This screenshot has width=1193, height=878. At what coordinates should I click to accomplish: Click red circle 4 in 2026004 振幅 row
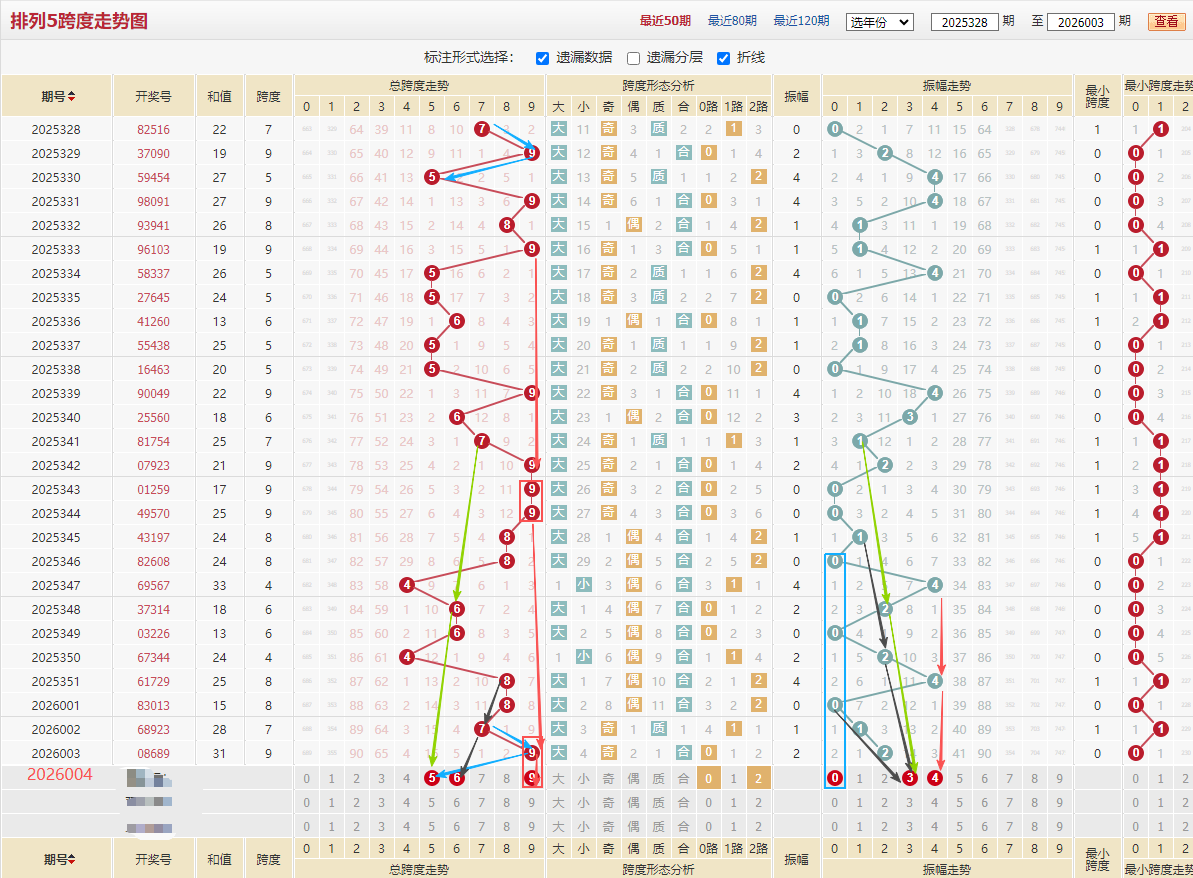coord(935,778)
